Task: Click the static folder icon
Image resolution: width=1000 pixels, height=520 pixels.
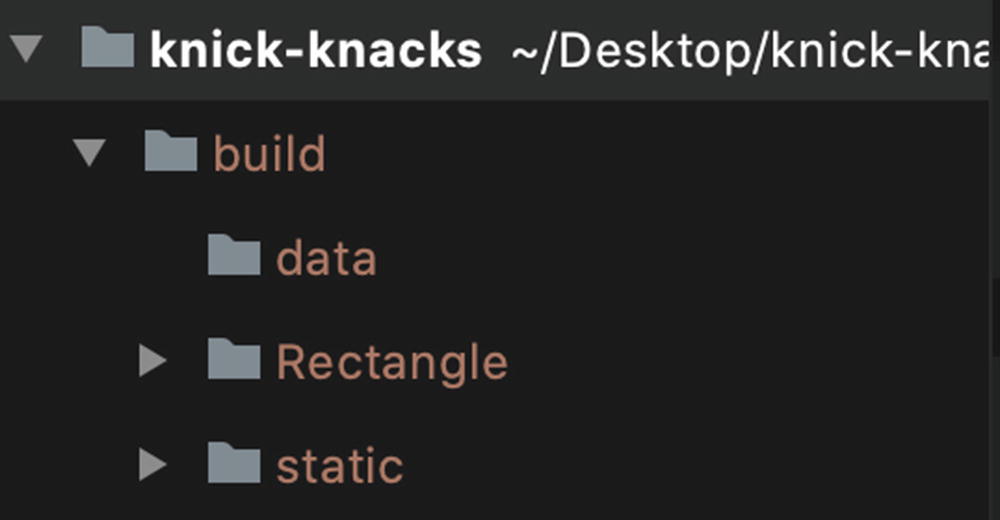Action: (x=234, y=465)
